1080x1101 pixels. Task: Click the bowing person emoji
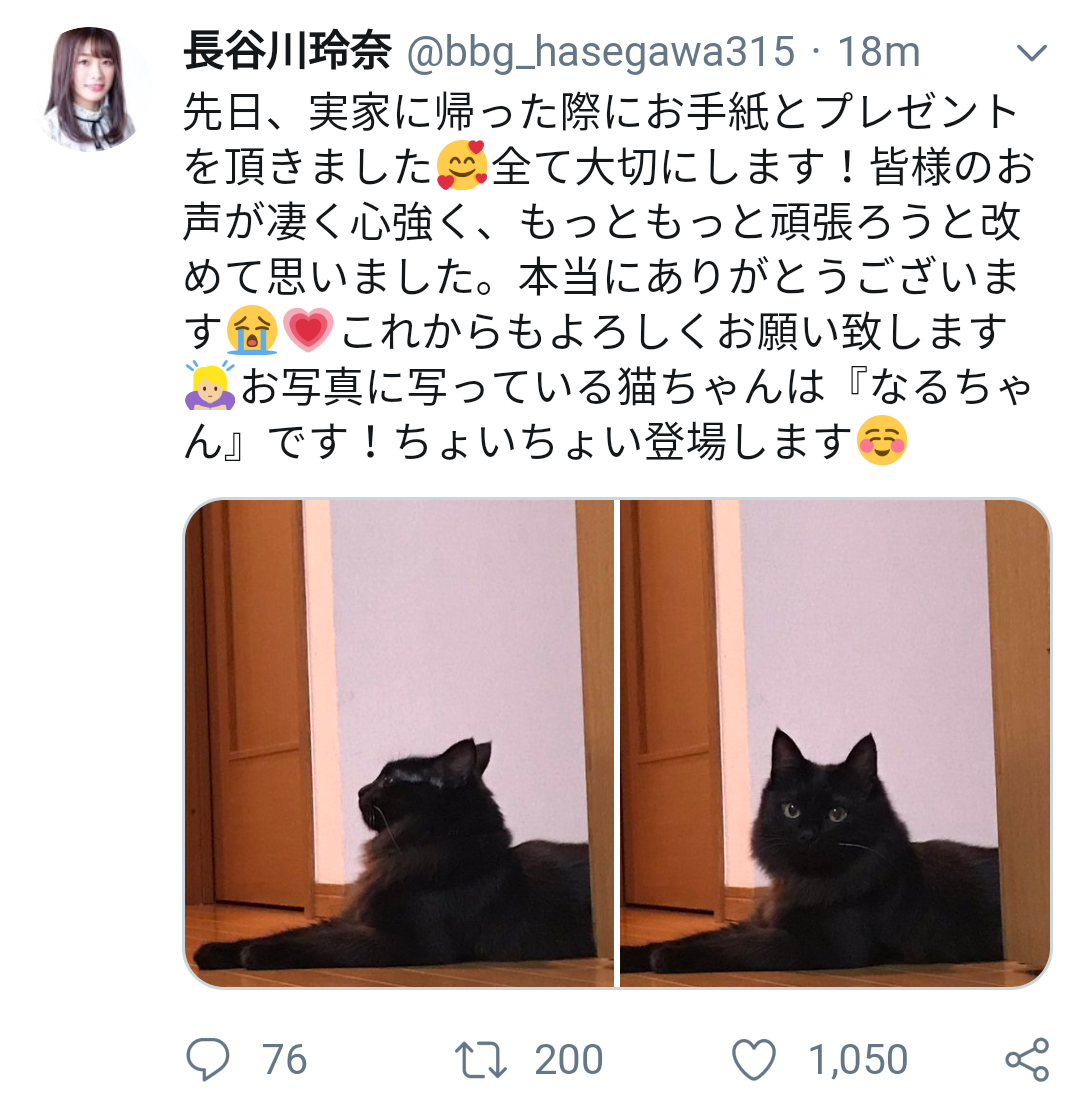pyautogui.click(x=209, y=385)
